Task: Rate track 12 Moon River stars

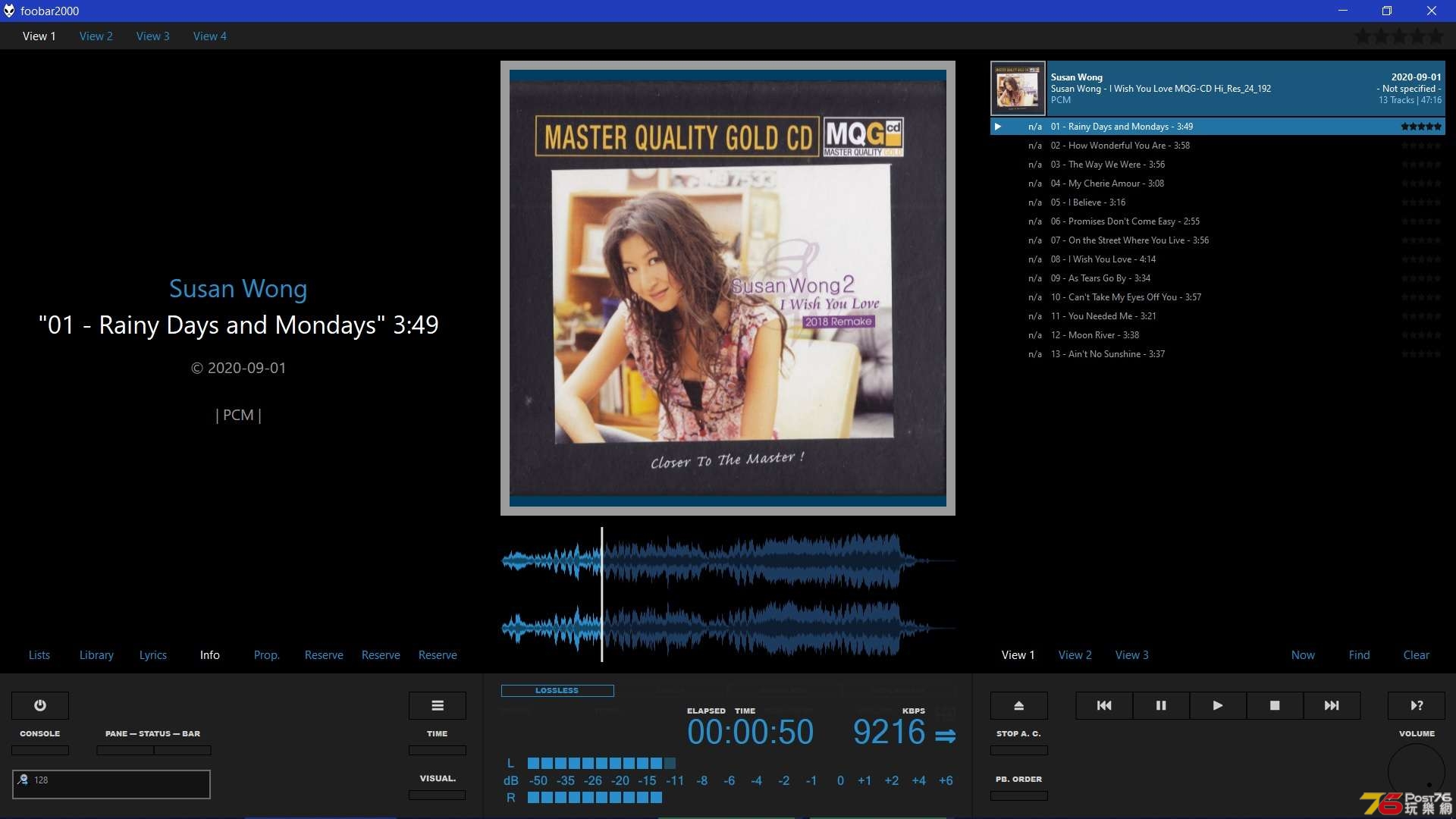Action: tap(1421, 335)
